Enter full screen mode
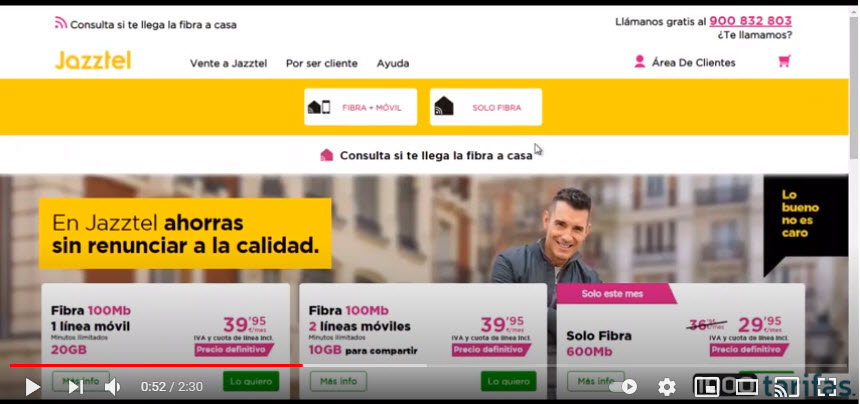Viewport: 860px width, 404px height. click(827, 387)
